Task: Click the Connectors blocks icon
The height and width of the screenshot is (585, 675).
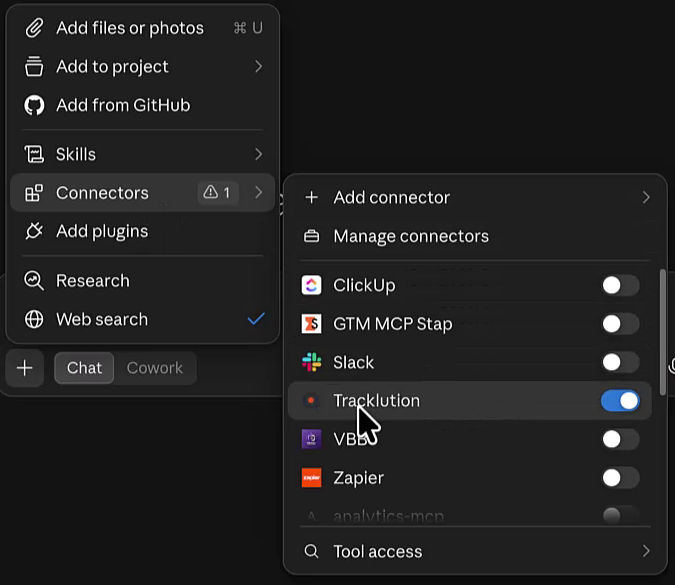Action: [34, 193]
